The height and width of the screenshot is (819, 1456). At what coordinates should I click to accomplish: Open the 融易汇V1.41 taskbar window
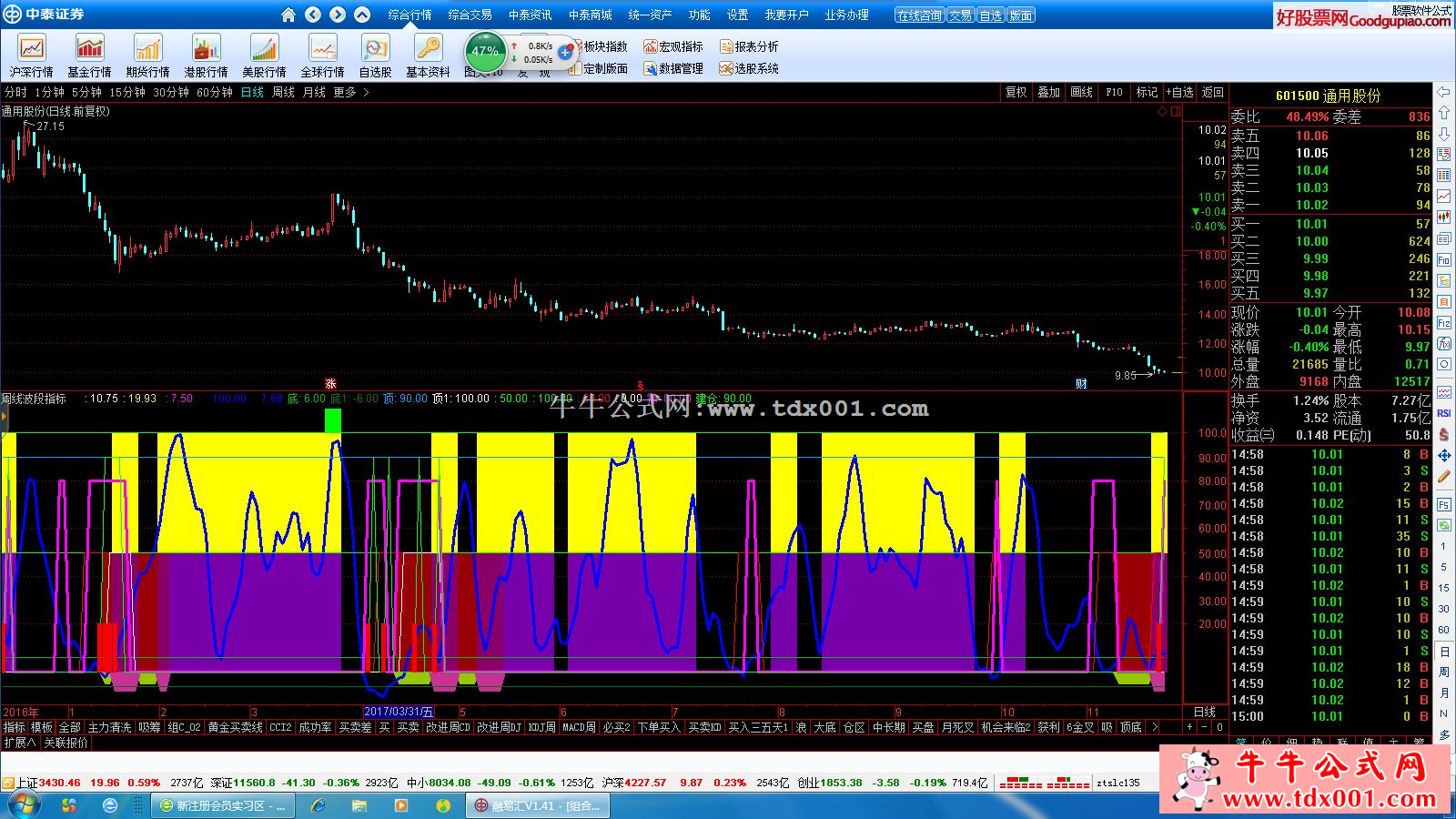click(x=538, y=805)
